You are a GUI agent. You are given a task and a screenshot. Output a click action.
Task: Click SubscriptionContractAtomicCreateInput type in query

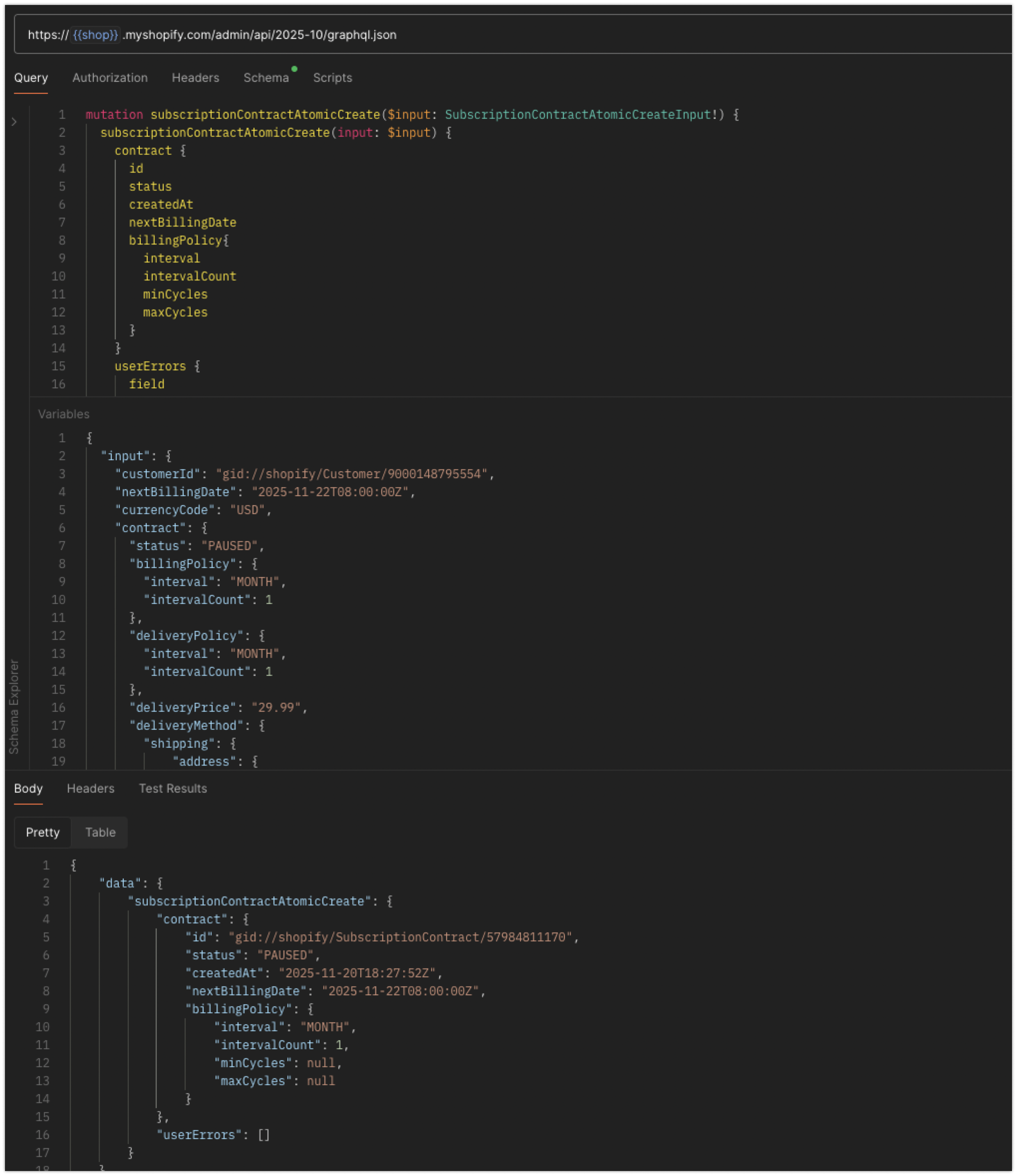(x=578, y=115)
